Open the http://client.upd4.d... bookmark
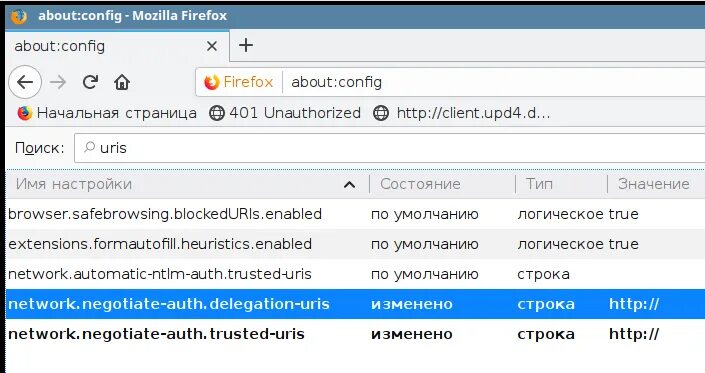This screenshot has height=373, width=705. (462, 113)
